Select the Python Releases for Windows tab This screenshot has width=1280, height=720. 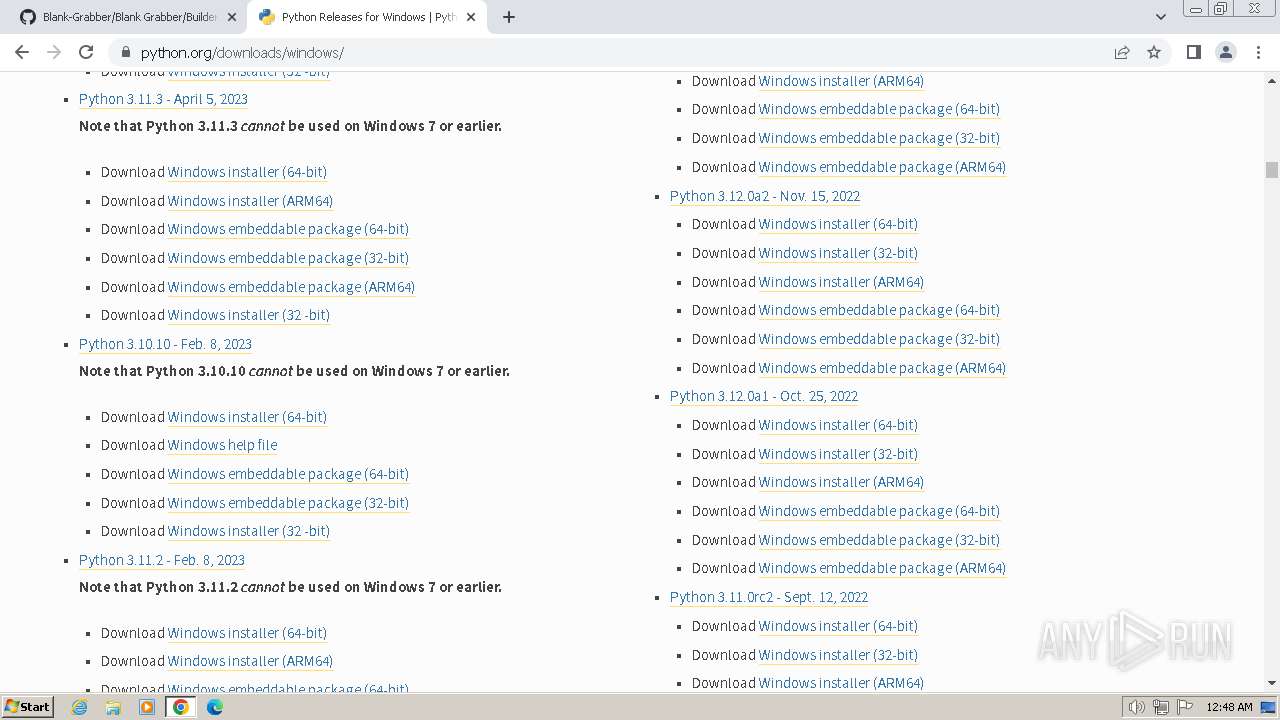click(366, 17)
